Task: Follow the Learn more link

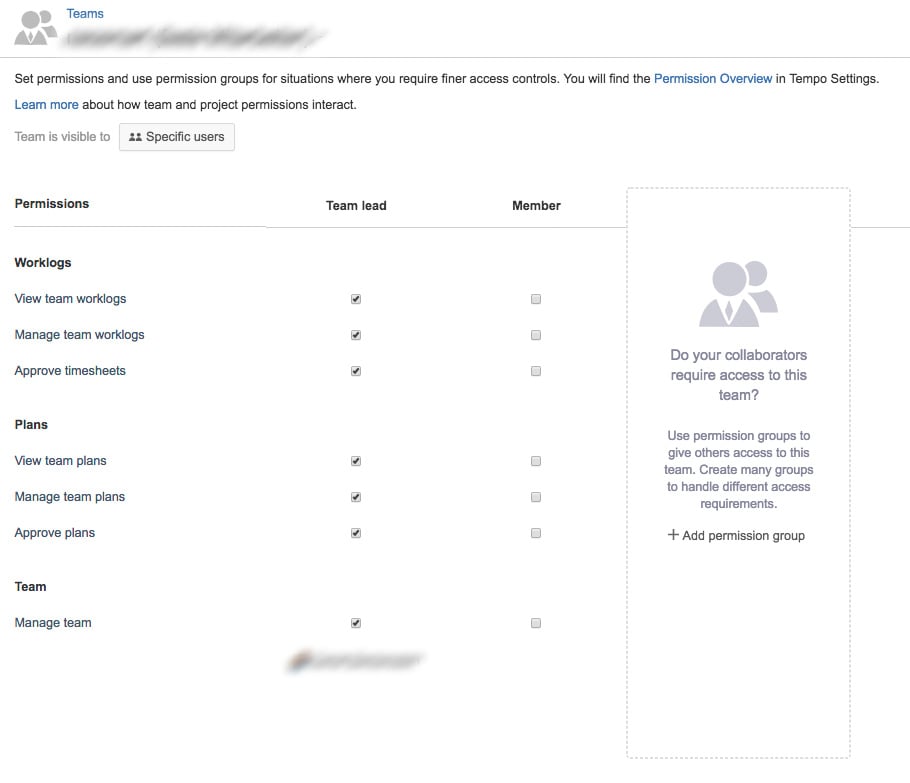Action: tap(46, 104)
